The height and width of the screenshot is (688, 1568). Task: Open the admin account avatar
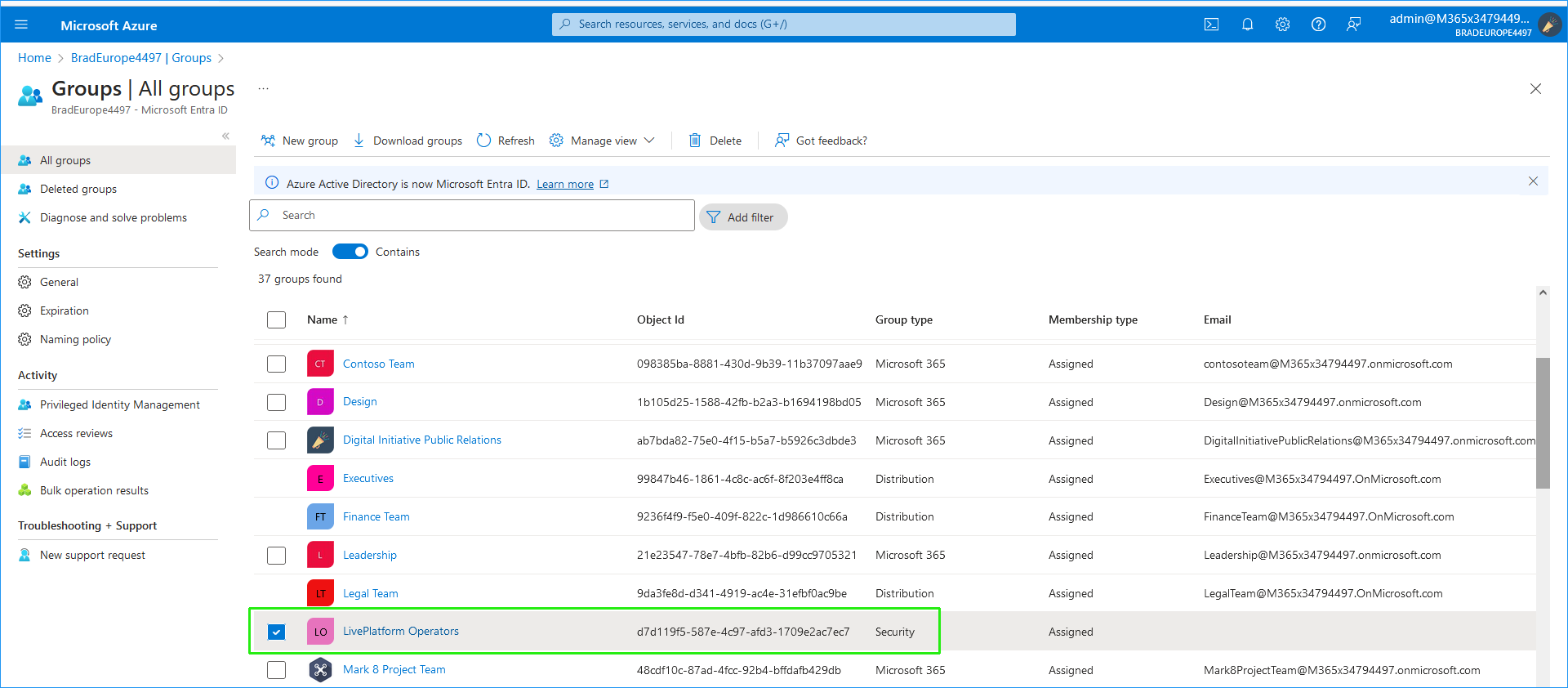1549,25
